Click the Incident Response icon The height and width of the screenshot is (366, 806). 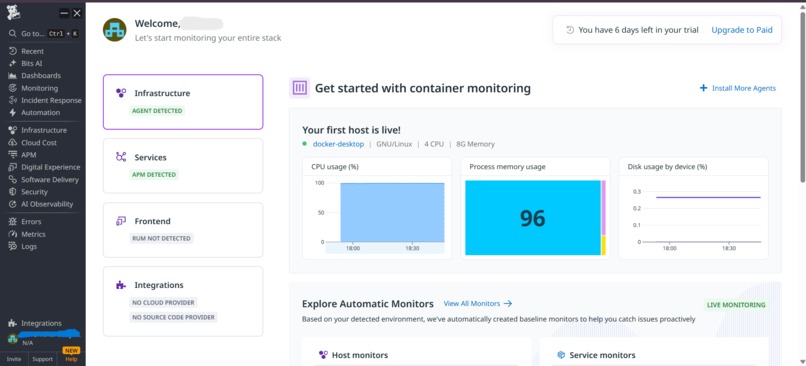tap(13, 100)
